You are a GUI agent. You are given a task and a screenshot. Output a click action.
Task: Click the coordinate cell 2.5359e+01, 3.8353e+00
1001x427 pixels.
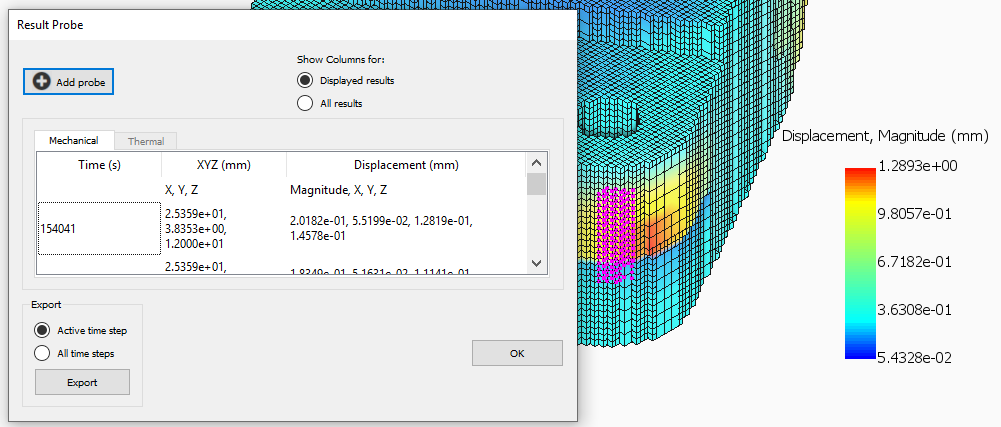[223, 228]
